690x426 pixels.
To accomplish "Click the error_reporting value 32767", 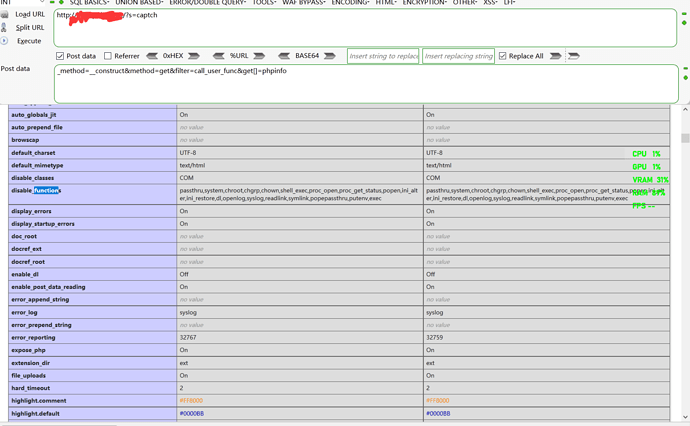I will [x=188, y=338].
